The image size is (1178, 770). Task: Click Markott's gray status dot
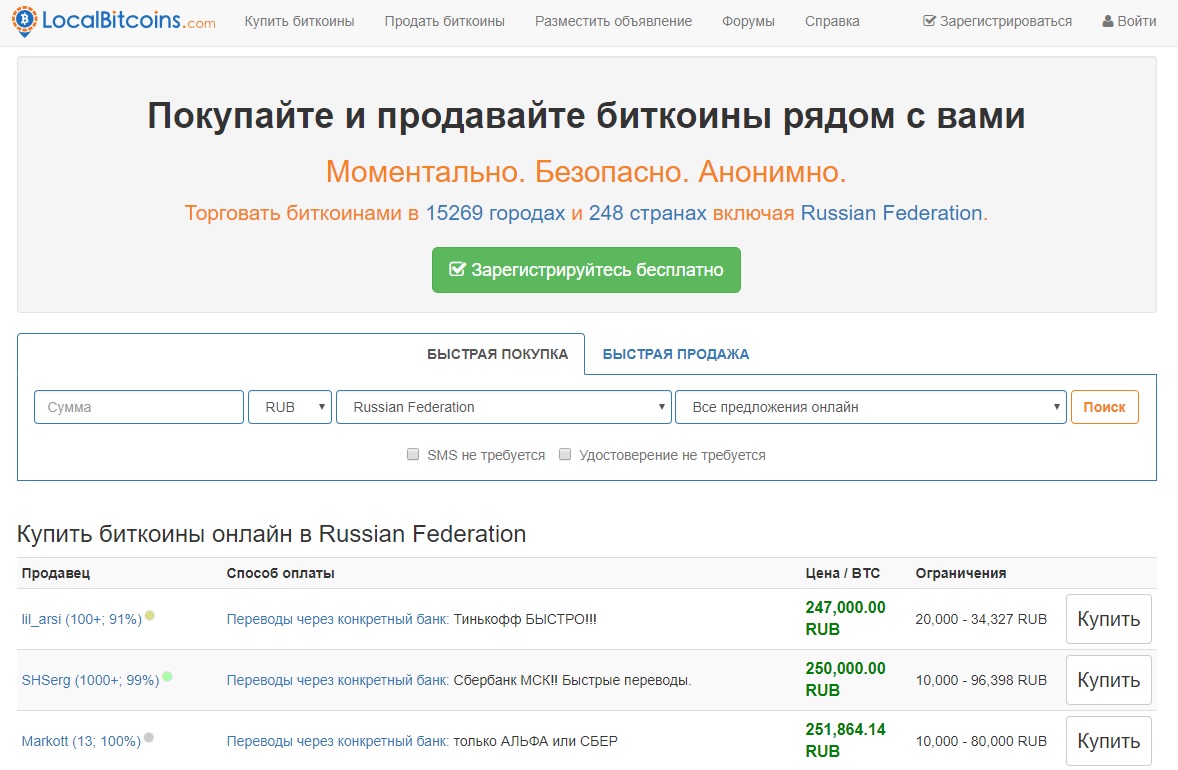[149, 738]
